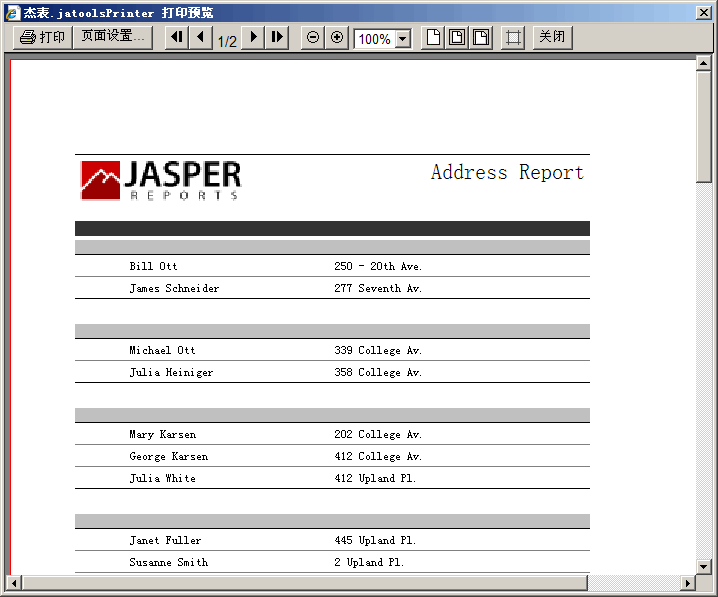Screen dimensions: 718x597
Task: Click the name James Schneider
Action: [x=174, y=288]
